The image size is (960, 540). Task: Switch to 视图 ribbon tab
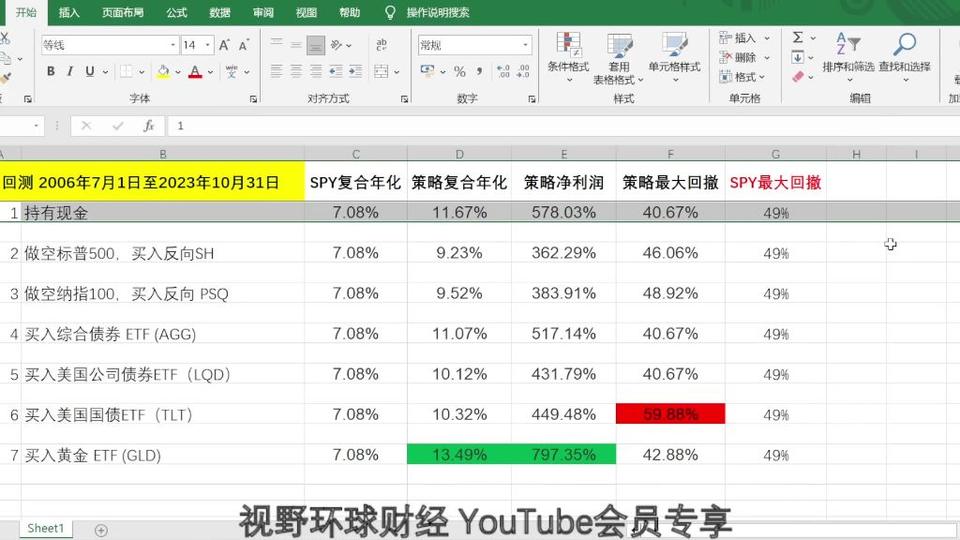pyautogui.click(x=306, y=12)
